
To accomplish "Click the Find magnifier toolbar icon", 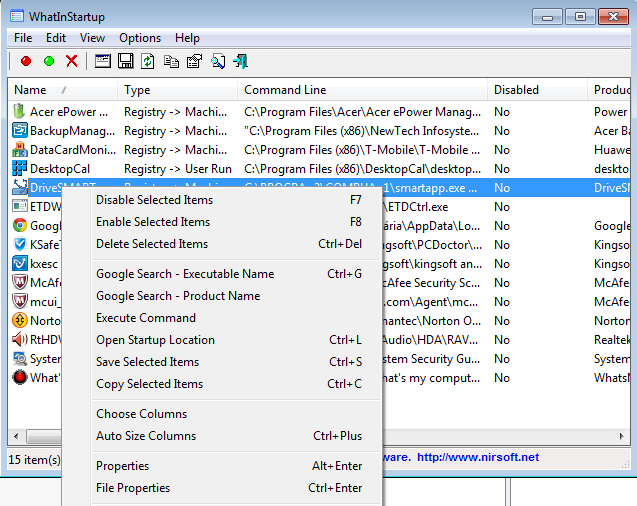I will click(218, 61).
